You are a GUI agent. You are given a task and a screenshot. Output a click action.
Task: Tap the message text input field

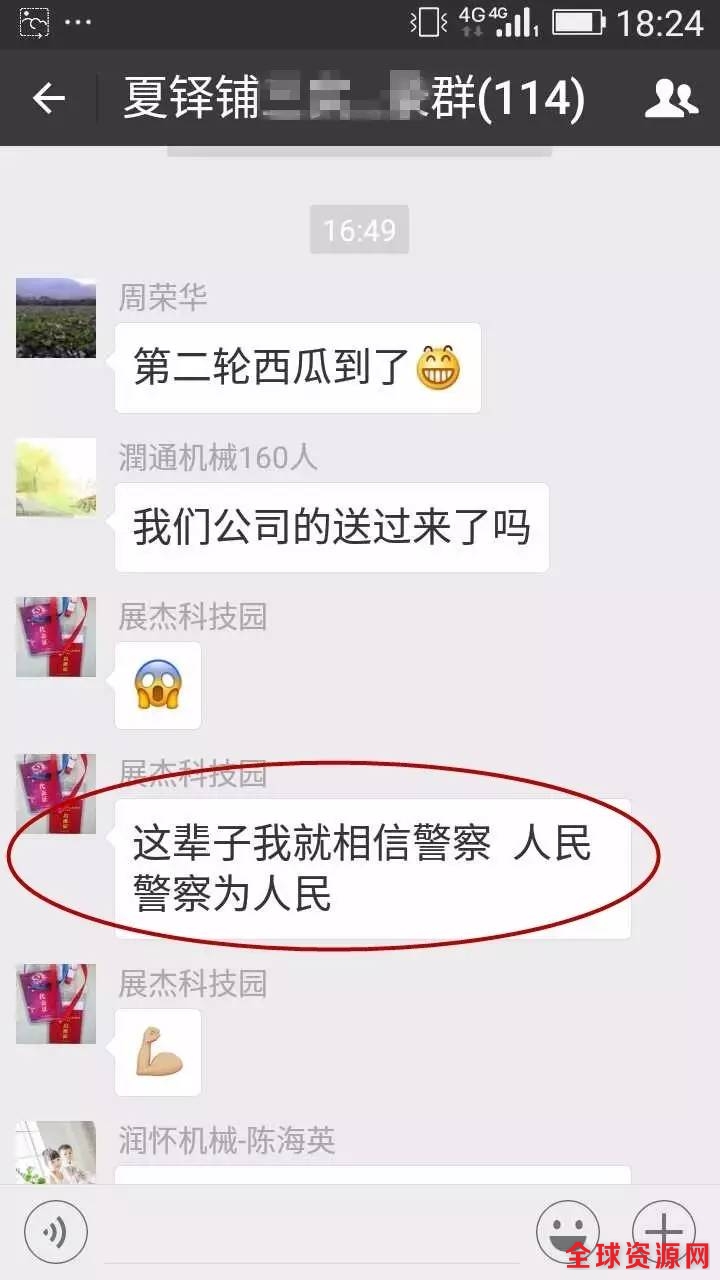coord(310,1232)
